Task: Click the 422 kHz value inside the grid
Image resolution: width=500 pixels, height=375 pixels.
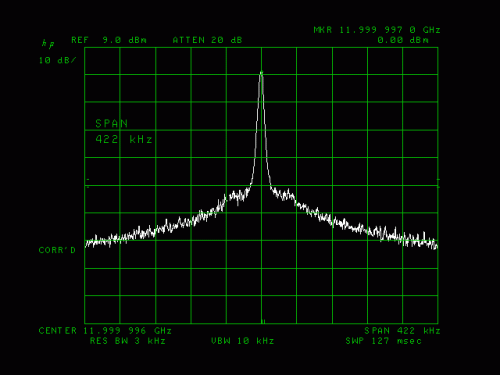Action: pyautogui.click(x=124, y=139)
